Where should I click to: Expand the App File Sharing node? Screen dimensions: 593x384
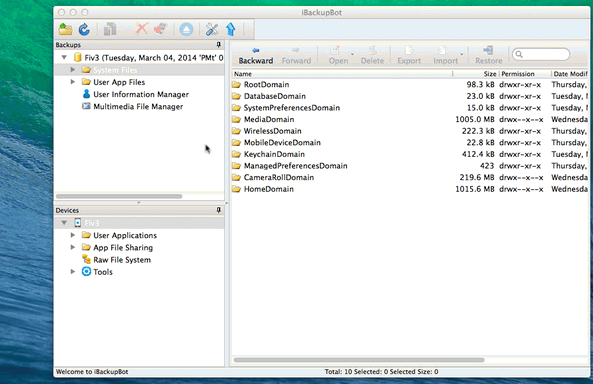(x=73, y=247)
